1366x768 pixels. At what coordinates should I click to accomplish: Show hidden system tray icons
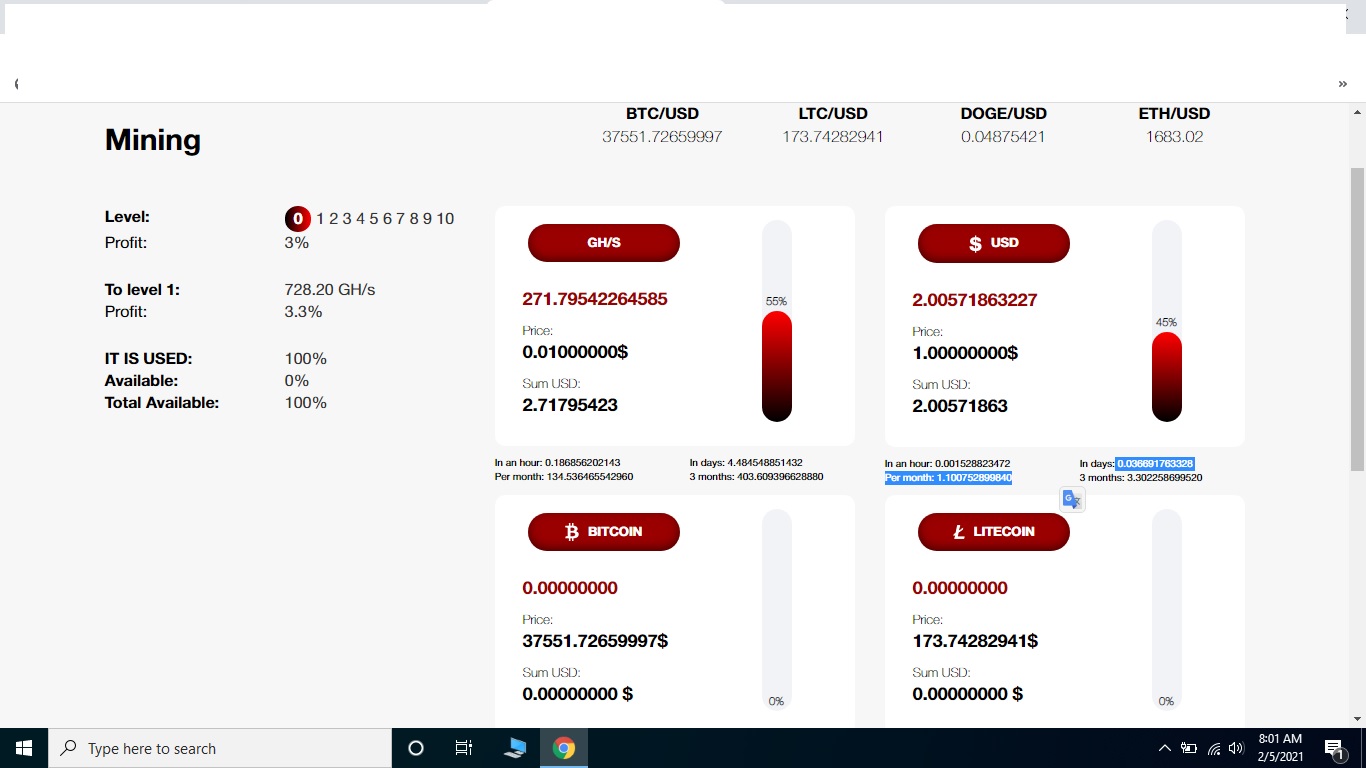(1164, 748)
